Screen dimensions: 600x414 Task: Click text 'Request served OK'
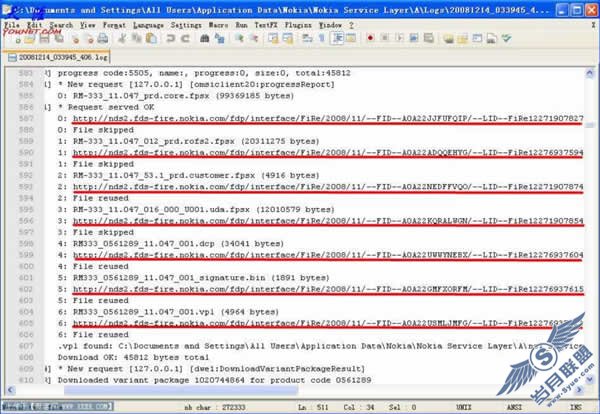pyautogui.click(x=111, y=107)
